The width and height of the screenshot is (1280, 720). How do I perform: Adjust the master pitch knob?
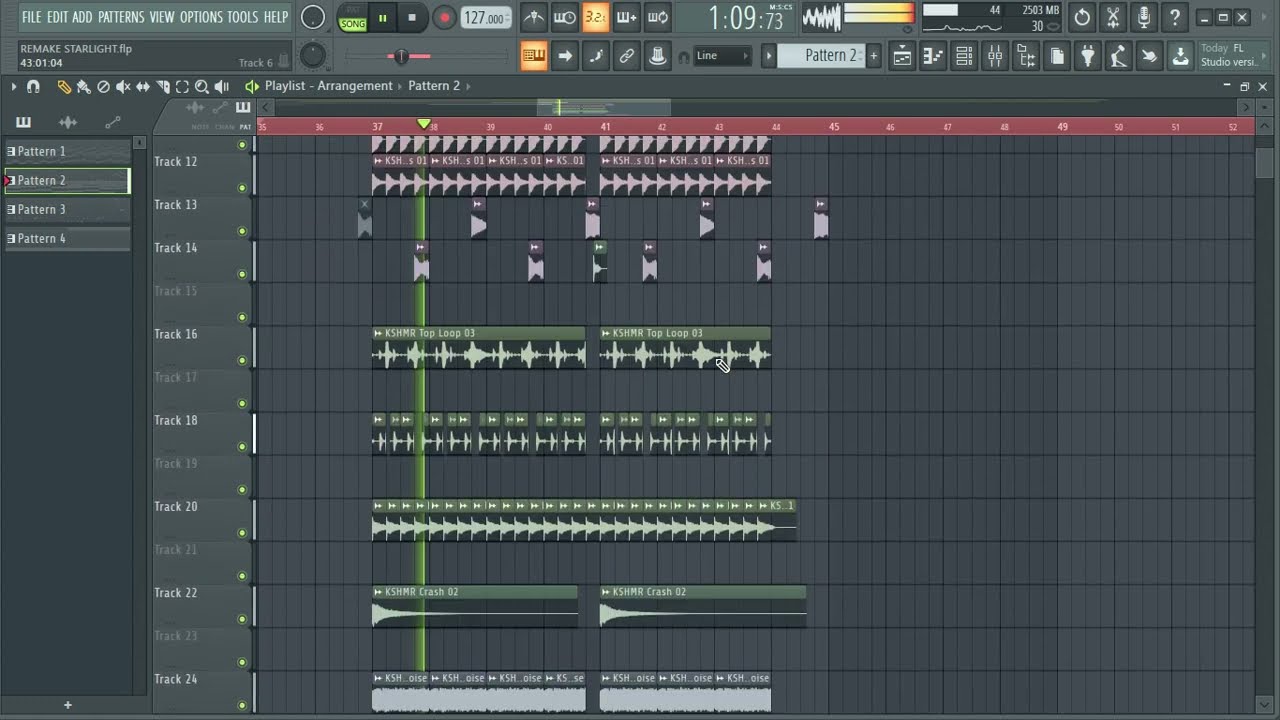tap(313, 56)
